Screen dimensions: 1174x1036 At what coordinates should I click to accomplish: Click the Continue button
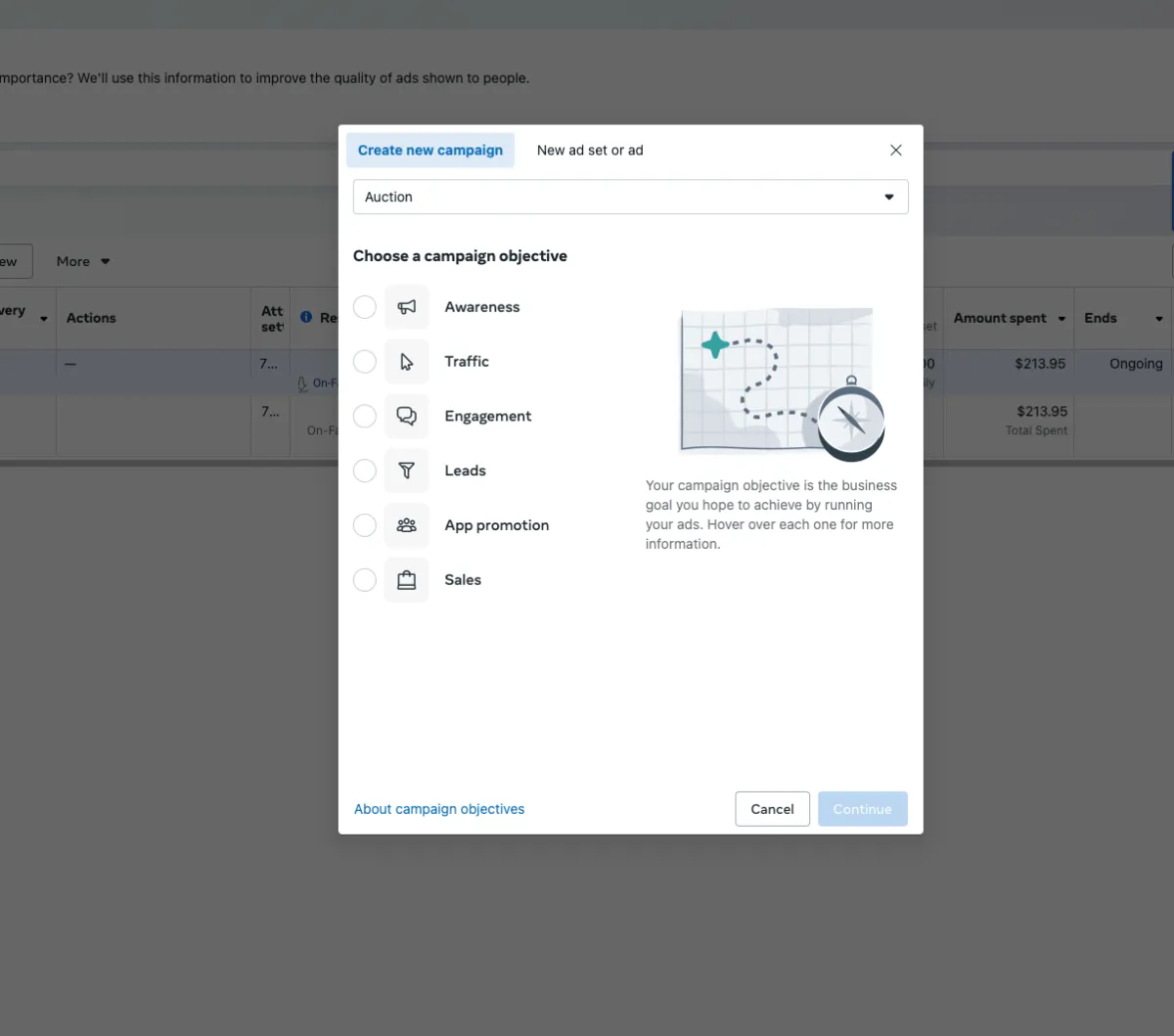click(x=863, y=809)
